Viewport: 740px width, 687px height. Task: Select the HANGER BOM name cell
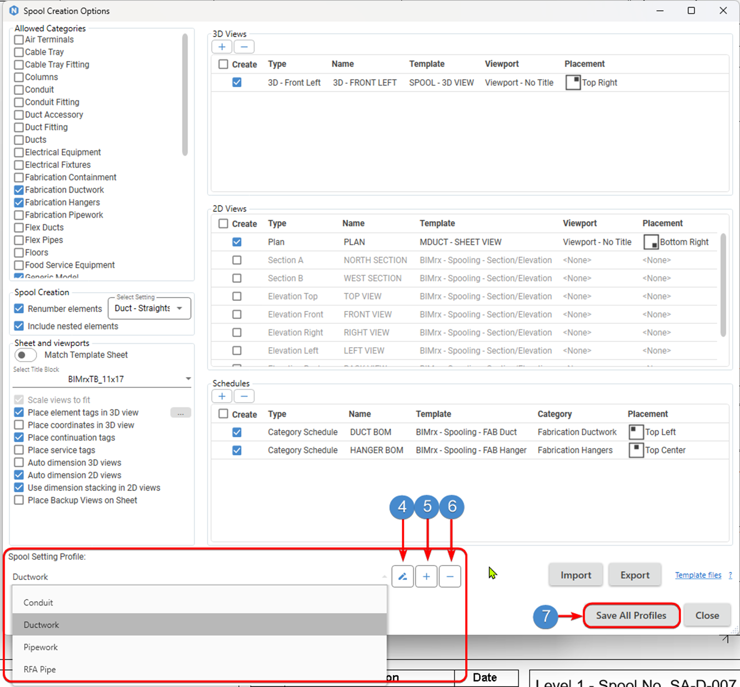coord(377,450)
